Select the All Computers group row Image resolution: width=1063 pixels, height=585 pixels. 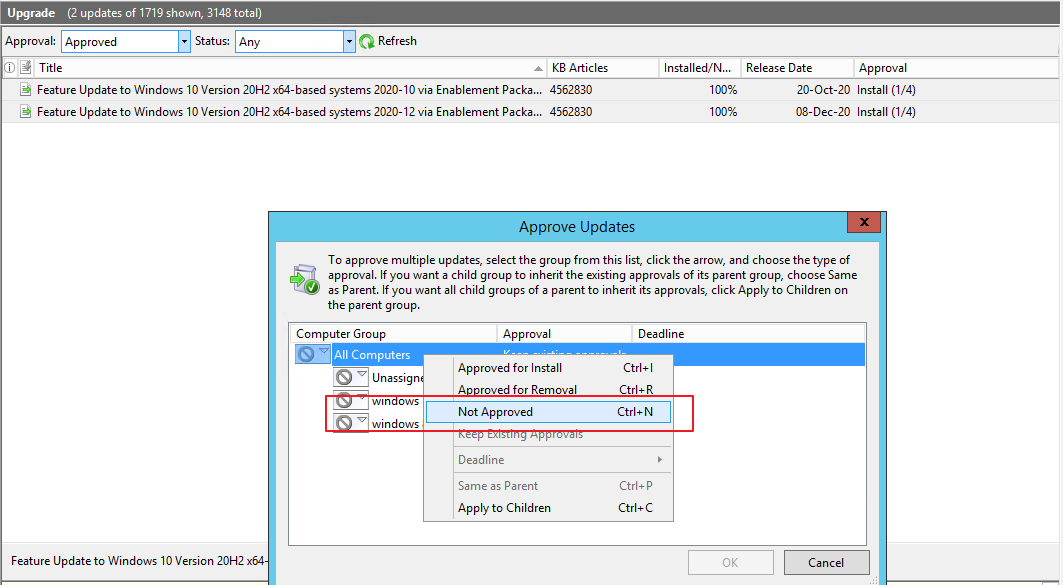click(580, 355)
